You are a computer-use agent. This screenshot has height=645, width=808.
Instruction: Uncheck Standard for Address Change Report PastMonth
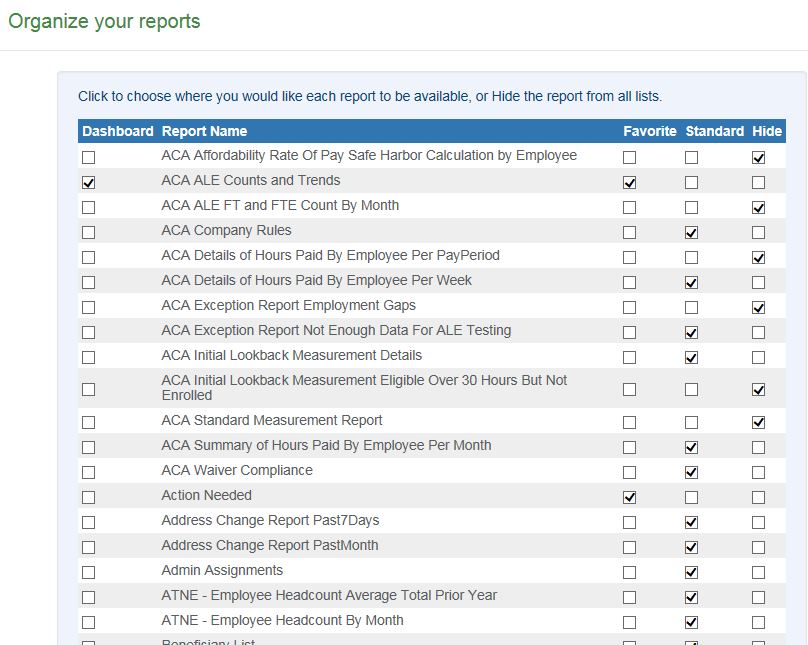click(691, 547)
